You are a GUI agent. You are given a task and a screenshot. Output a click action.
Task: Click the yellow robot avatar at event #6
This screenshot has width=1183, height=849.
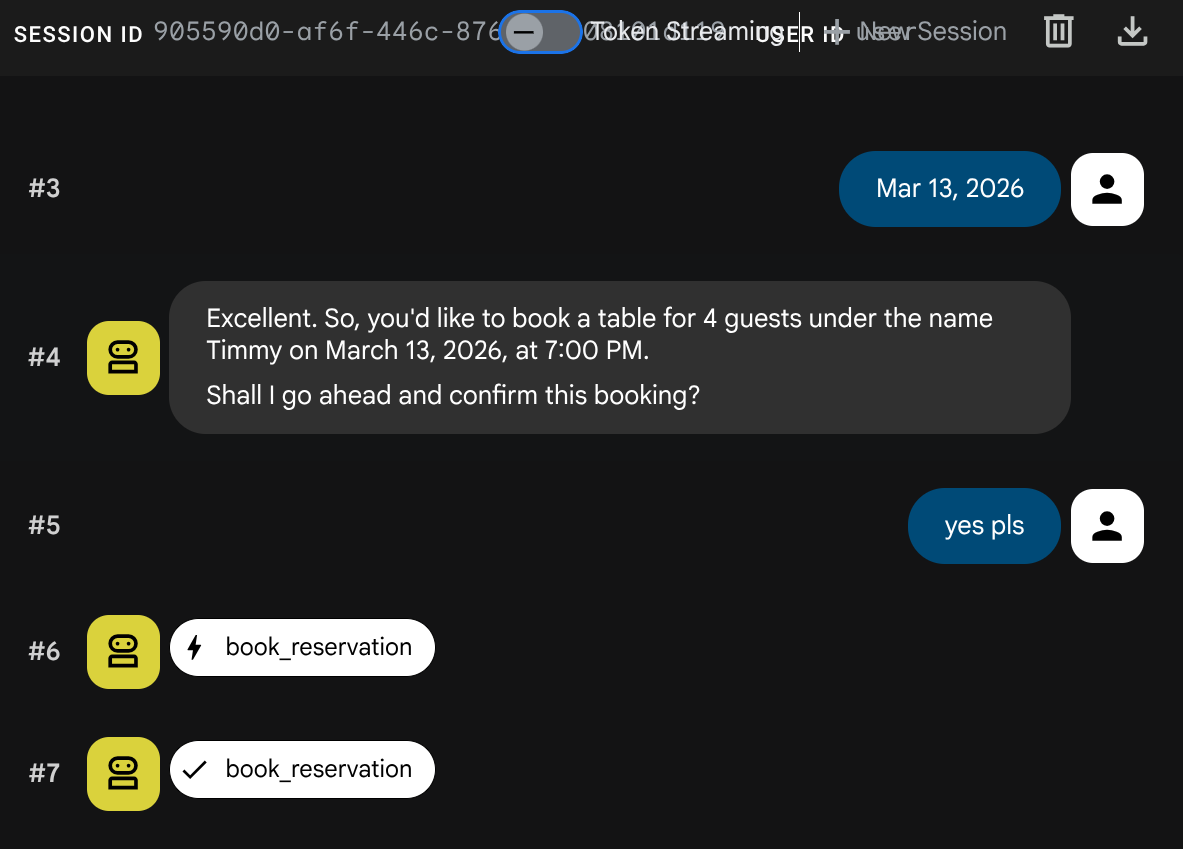pyautogui.click(x=123, y=651)
